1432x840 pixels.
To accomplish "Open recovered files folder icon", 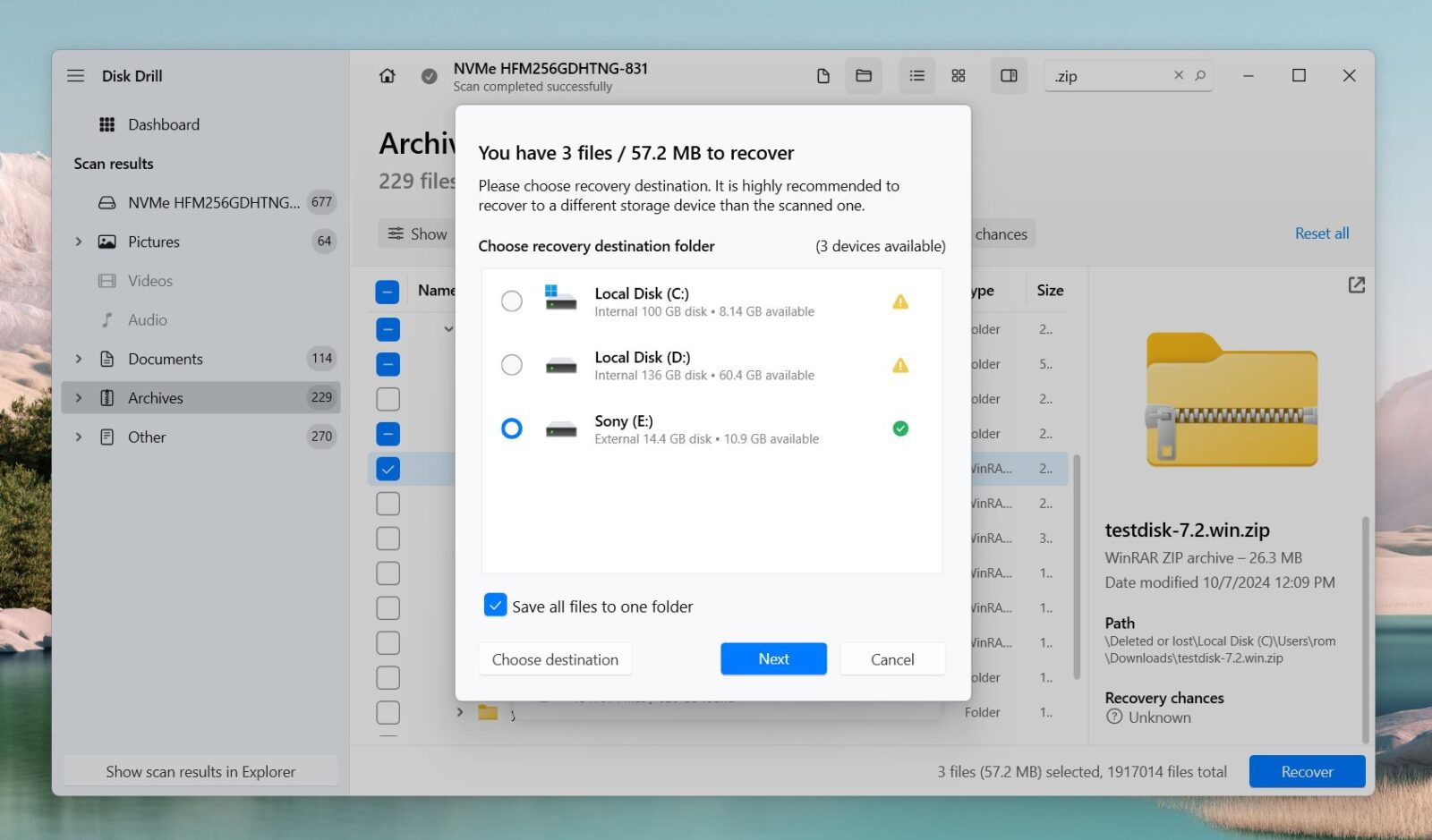I will 863,76.
